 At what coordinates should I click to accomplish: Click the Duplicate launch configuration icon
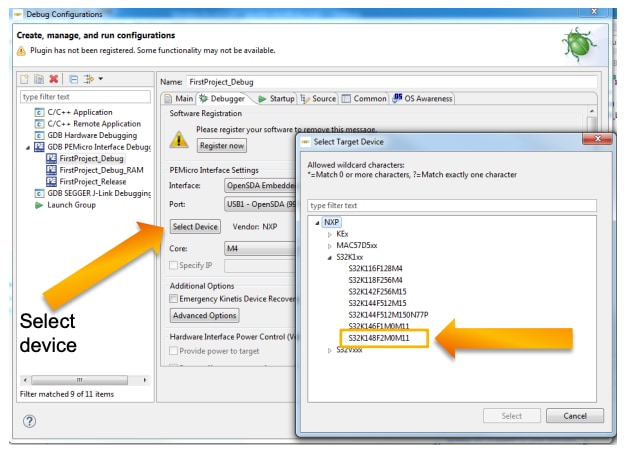38,78
